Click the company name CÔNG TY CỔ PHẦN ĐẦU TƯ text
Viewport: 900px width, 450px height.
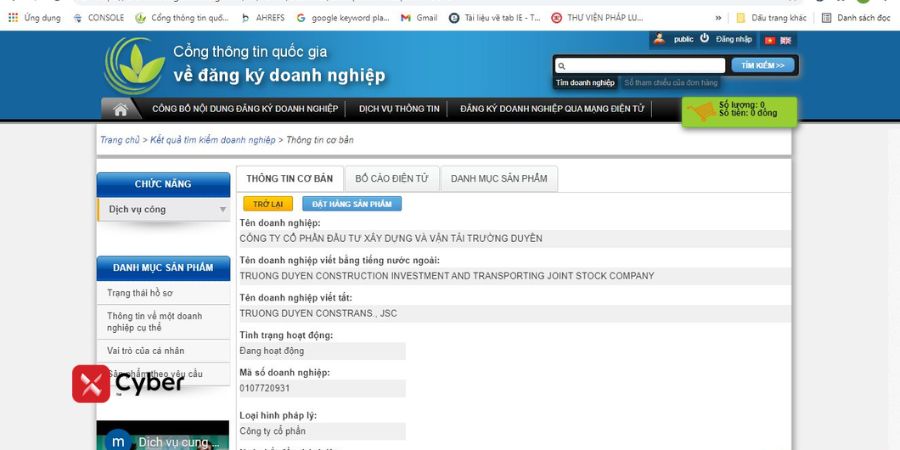point(391,238)
